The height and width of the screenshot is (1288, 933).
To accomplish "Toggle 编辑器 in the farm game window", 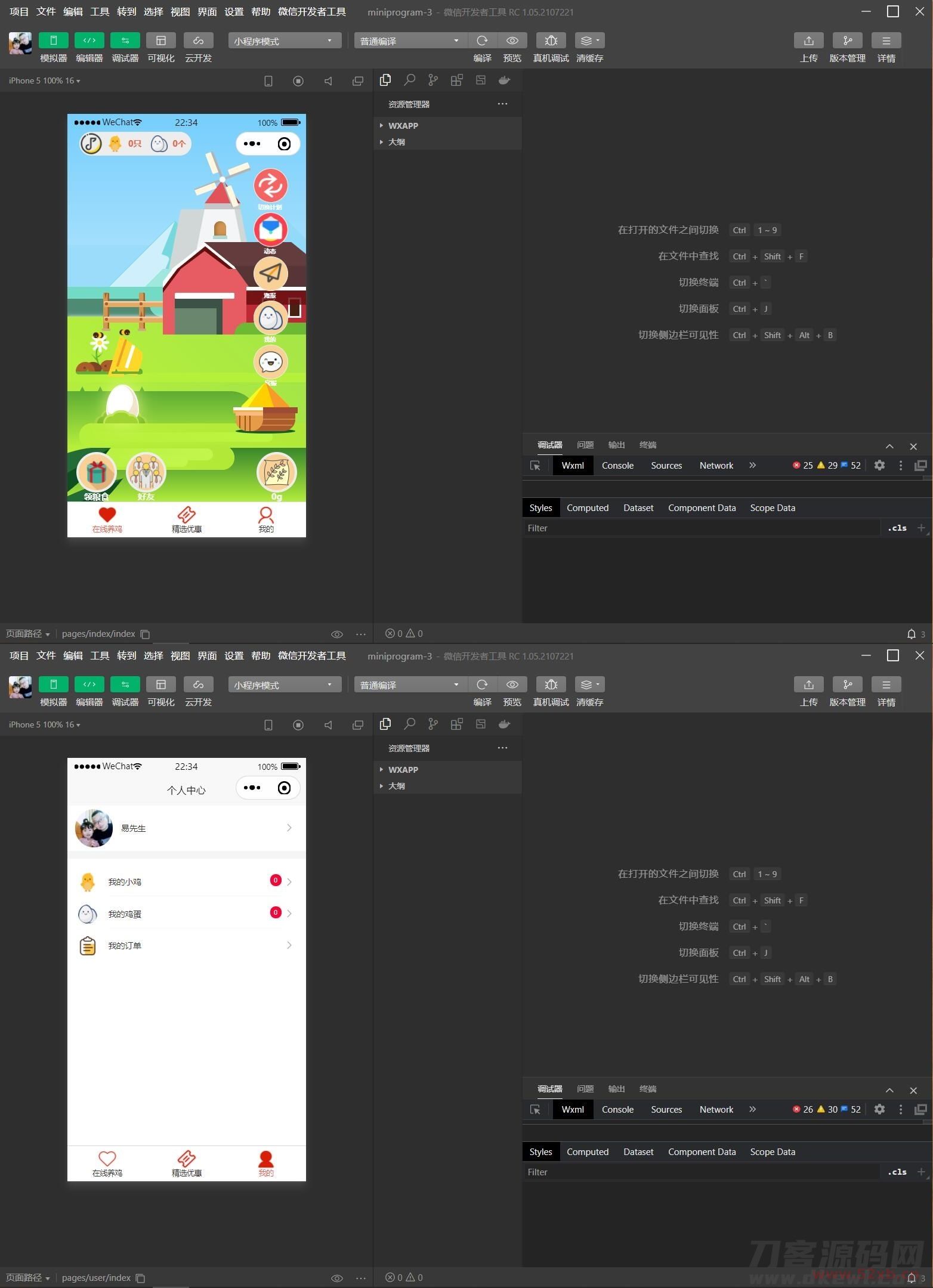I will tap(89, 41).
